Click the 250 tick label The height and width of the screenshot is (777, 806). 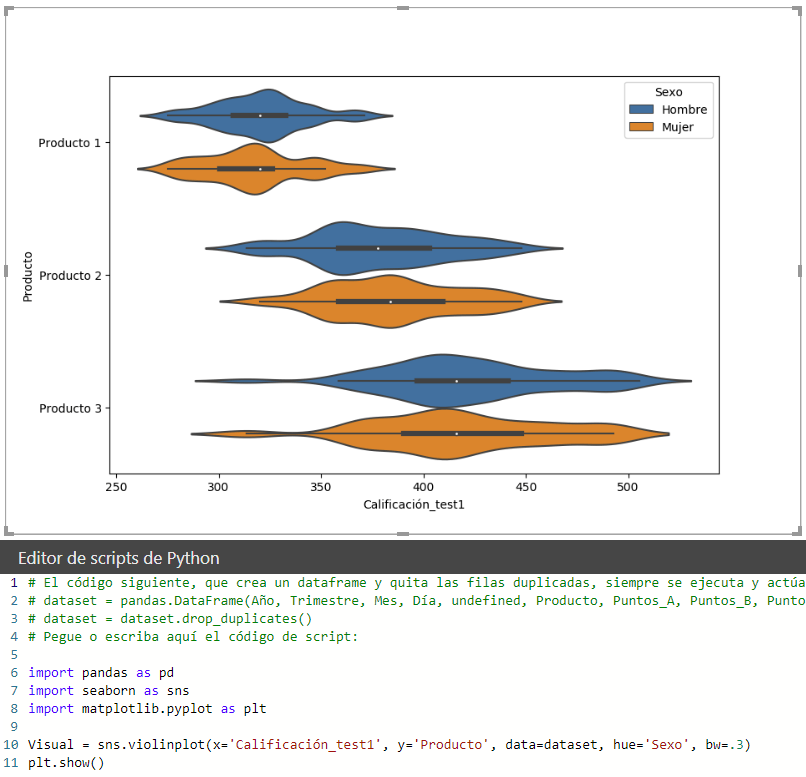pyautogui.click(x=116, y=487)
